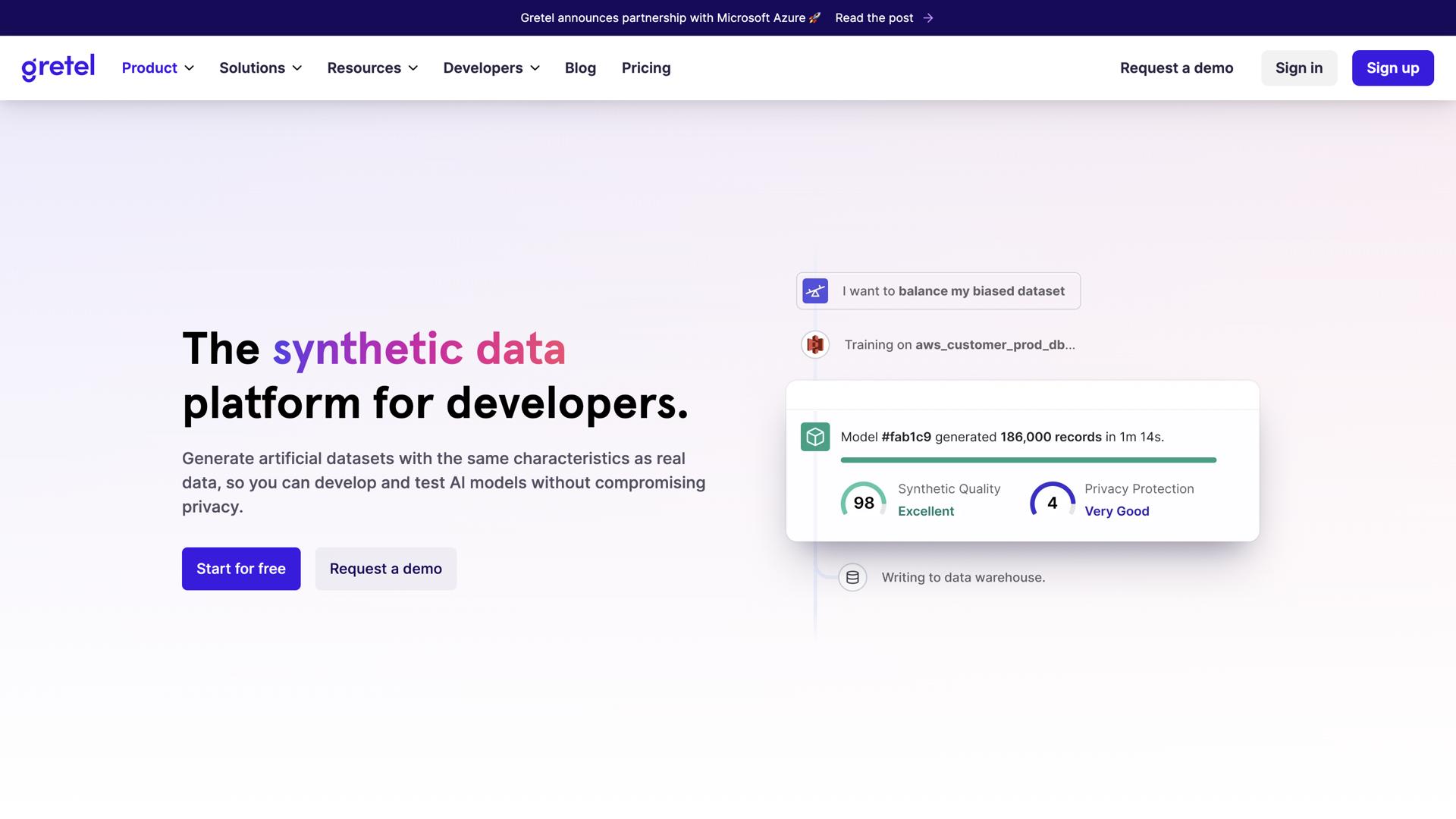Open the Solutions dropdown
Image resolution: width=1456 pixels, height=819 pixels.
coord(260,68)
